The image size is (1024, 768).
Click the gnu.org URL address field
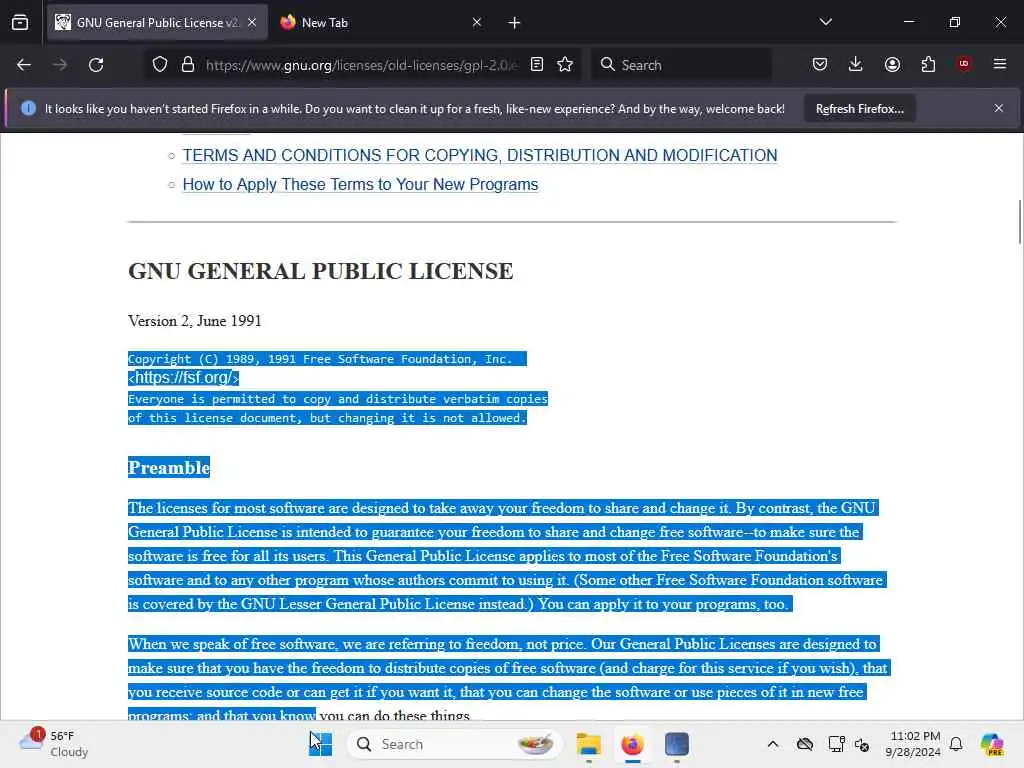(x=361, y=65)
